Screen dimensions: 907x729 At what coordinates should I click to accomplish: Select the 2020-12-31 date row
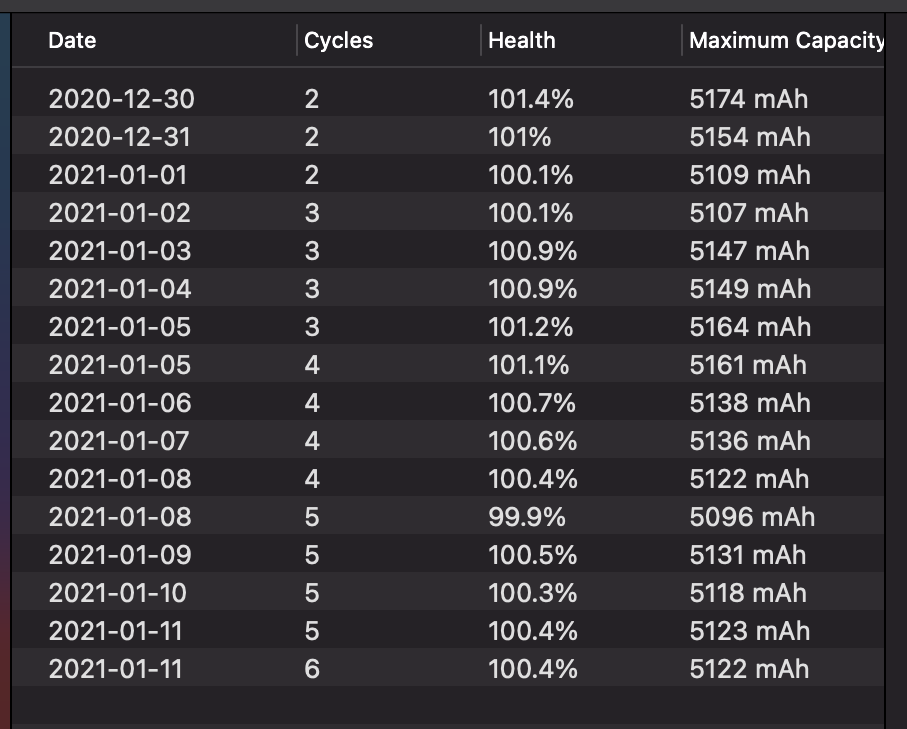(x=120, y=137)
